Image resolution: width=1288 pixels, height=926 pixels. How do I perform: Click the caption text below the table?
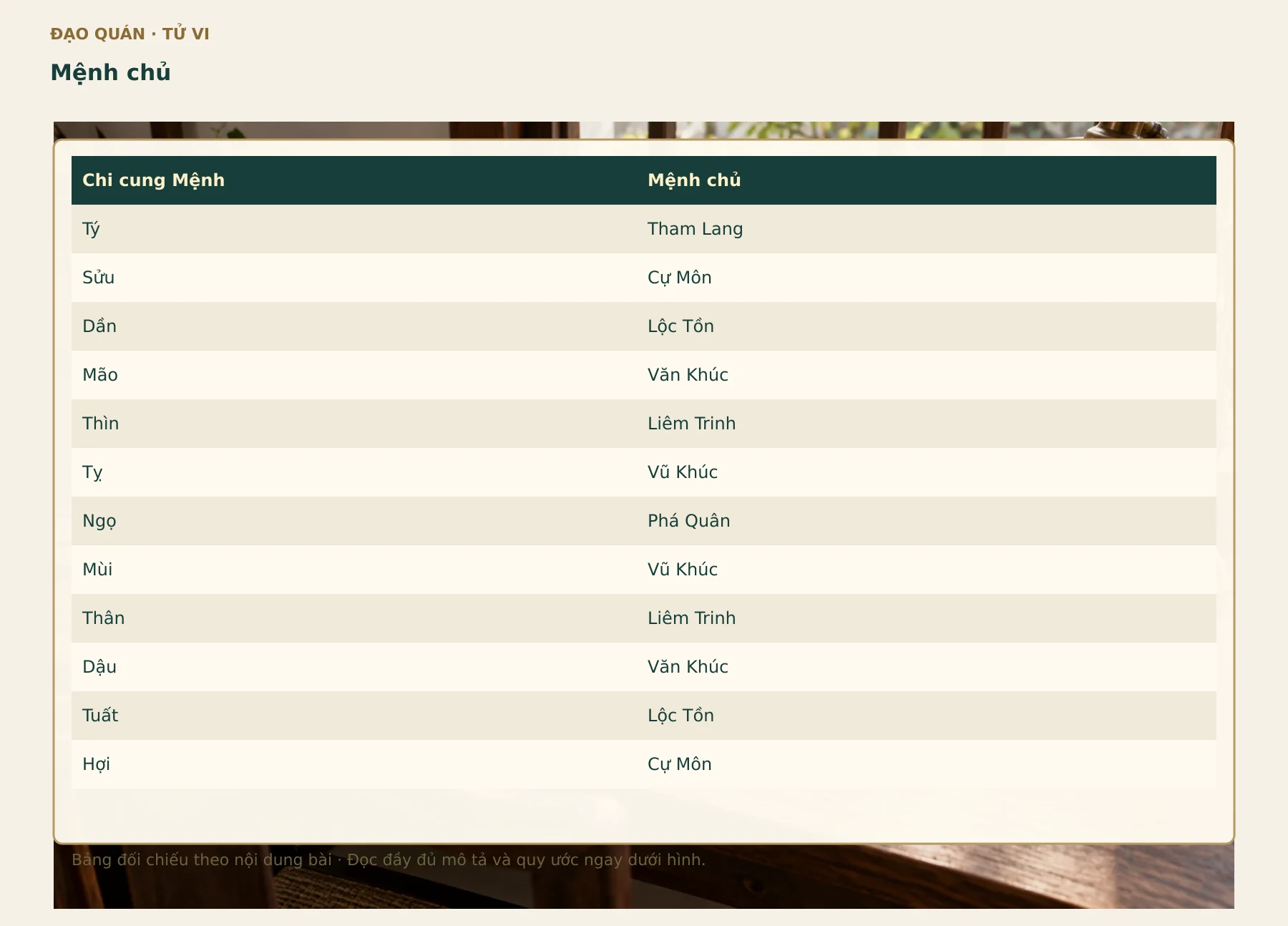click(x=389, y=860)
